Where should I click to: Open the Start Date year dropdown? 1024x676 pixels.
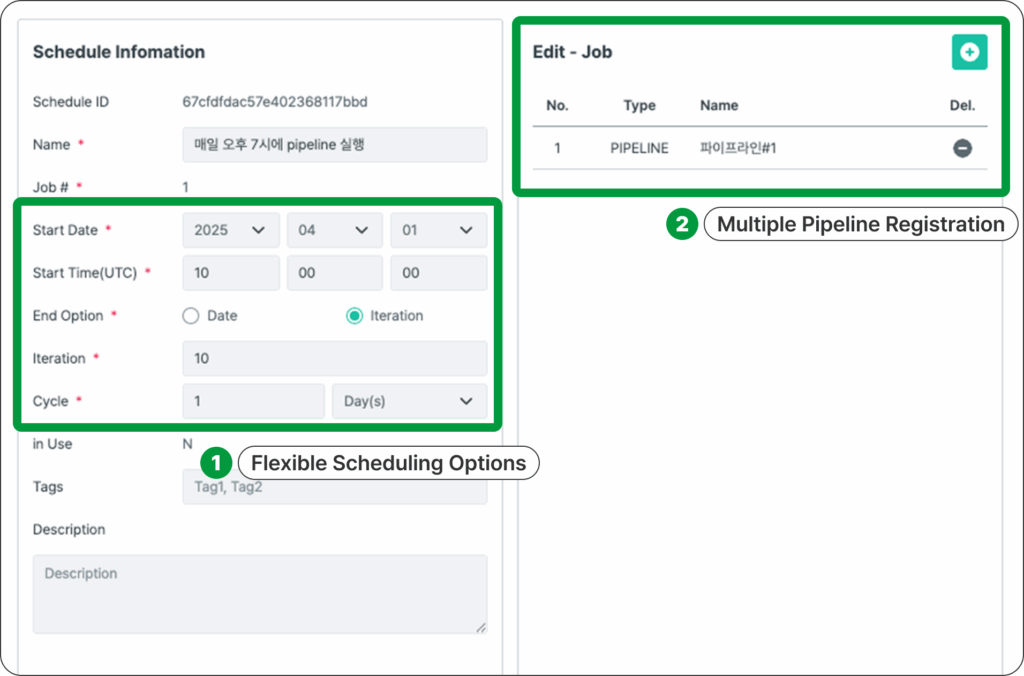[230, 230]
